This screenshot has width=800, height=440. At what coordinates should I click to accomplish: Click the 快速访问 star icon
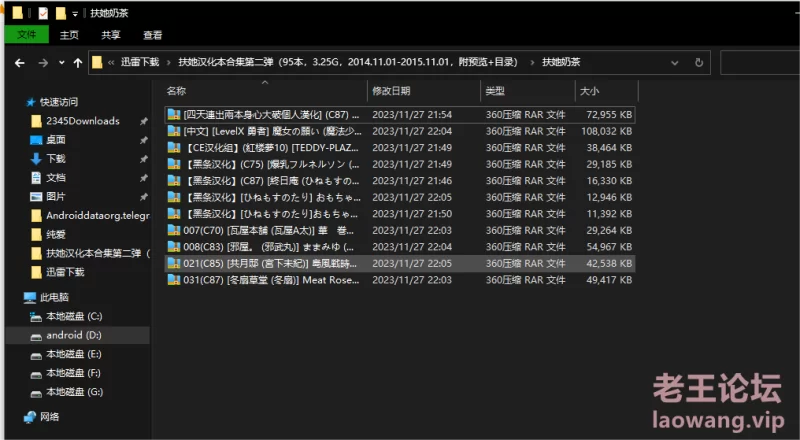pos(30,102)
